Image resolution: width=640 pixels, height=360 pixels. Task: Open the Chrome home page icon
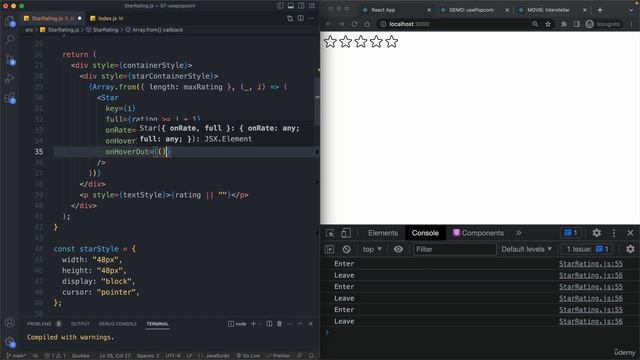[367, 24]
